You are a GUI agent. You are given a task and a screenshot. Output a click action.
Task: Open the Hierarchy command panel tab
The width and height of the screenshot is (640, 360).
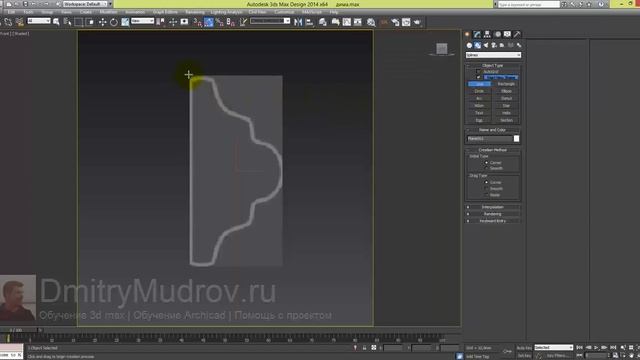point(487,34)
